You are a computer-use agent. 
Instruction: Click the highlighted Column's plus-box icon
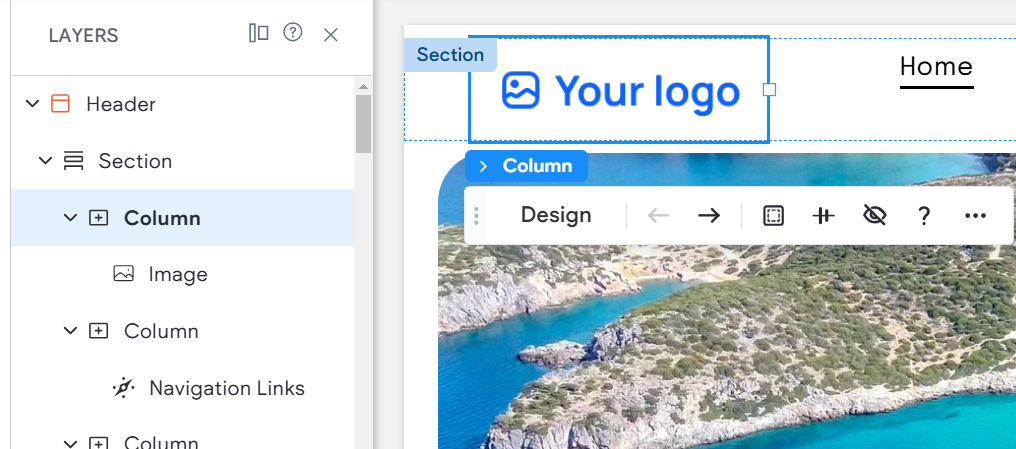[x=98, y=218]
